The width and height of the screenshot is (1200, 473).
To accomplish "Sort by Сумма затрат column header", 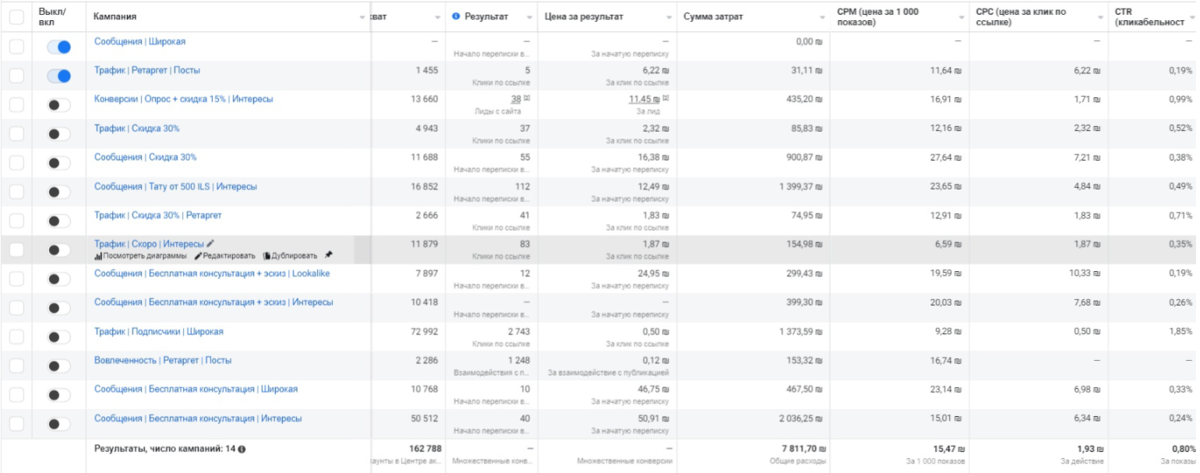I will (717, 17).
